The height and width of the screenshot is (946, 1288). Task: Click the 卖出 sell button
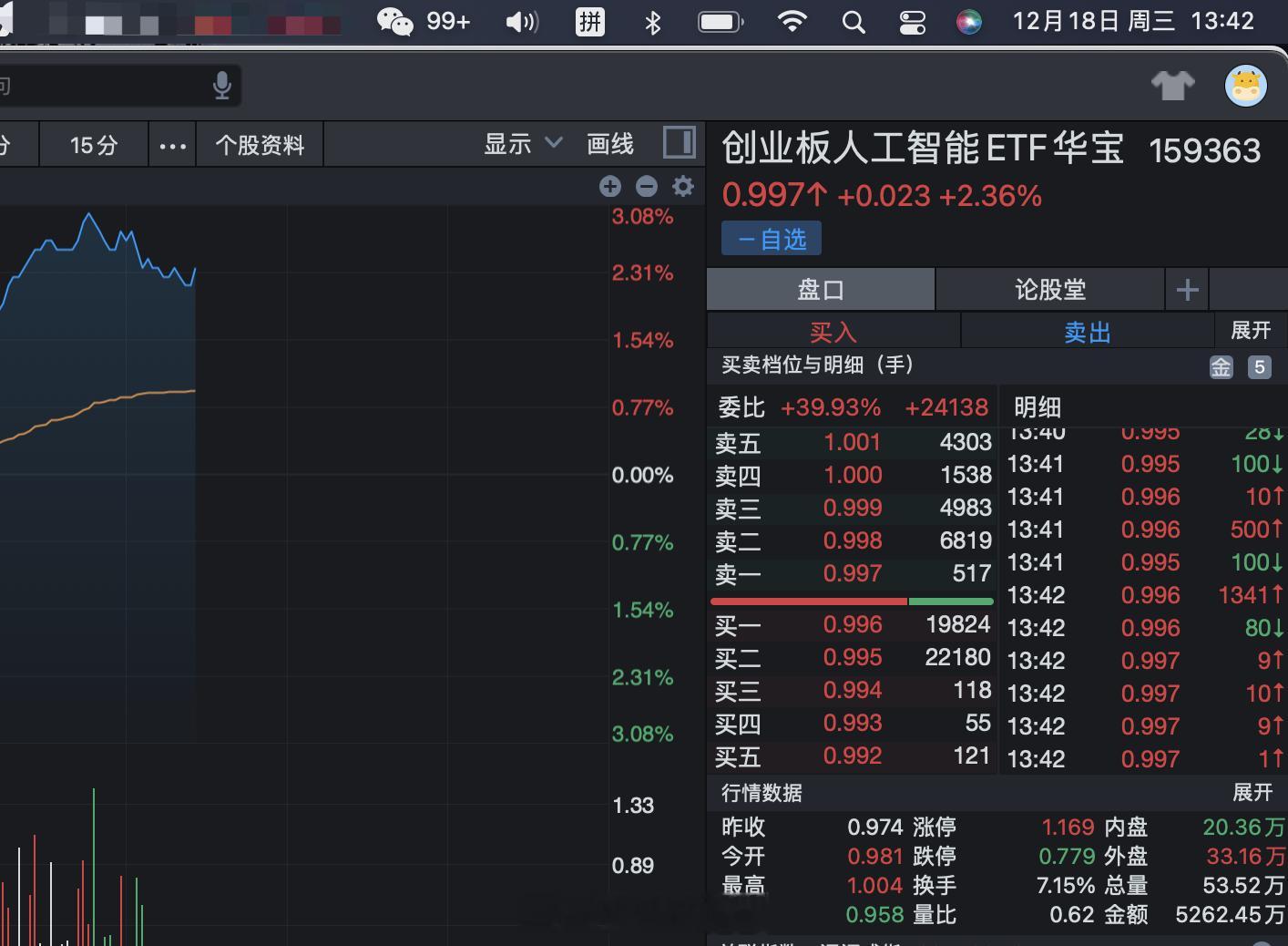pos(1088,332)
